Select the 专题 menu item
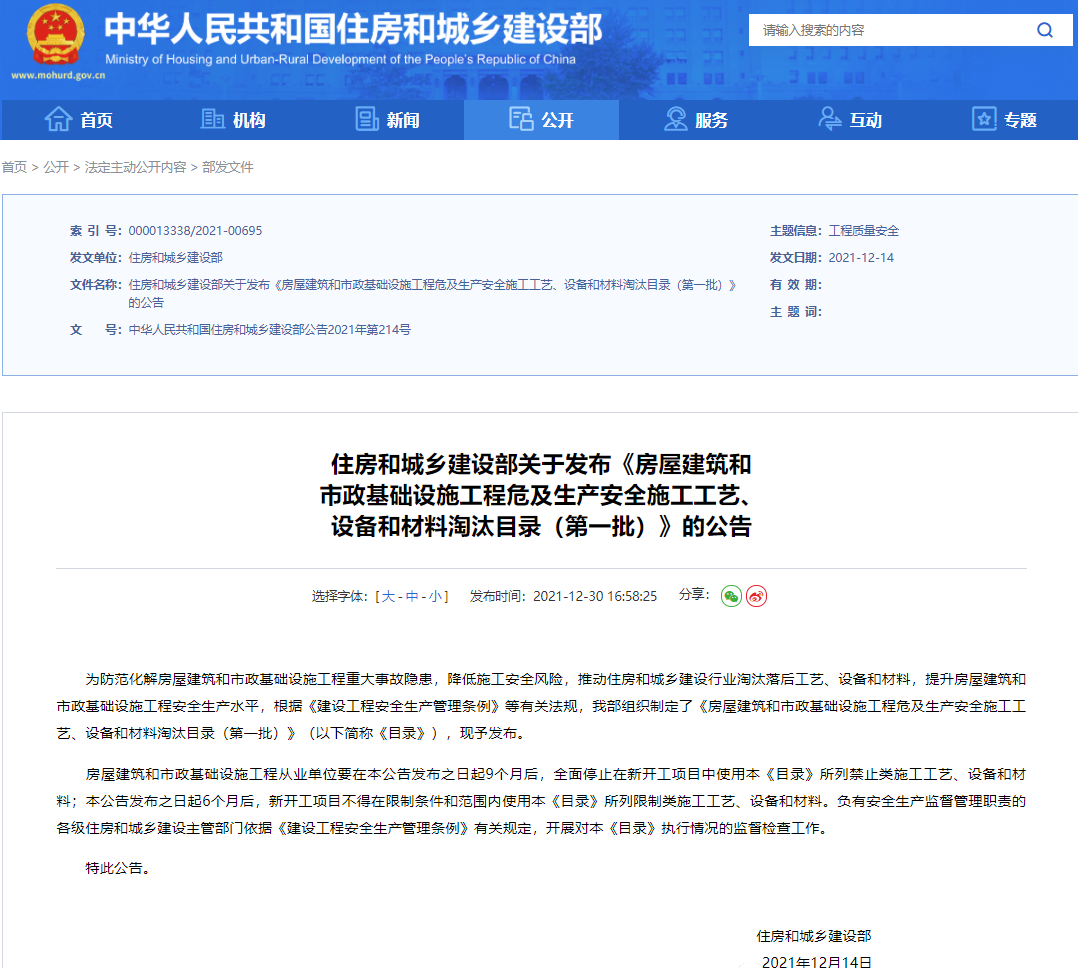This screenshot has width=1078, height=968. [x=1021, y=120]
